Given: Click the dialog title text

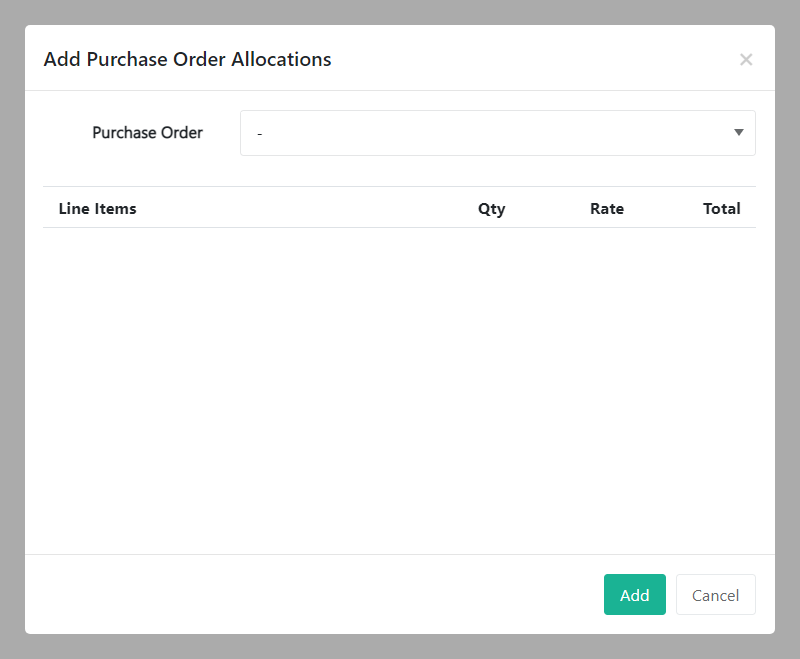Looking at the screenshot, I should tap(187, 60).
